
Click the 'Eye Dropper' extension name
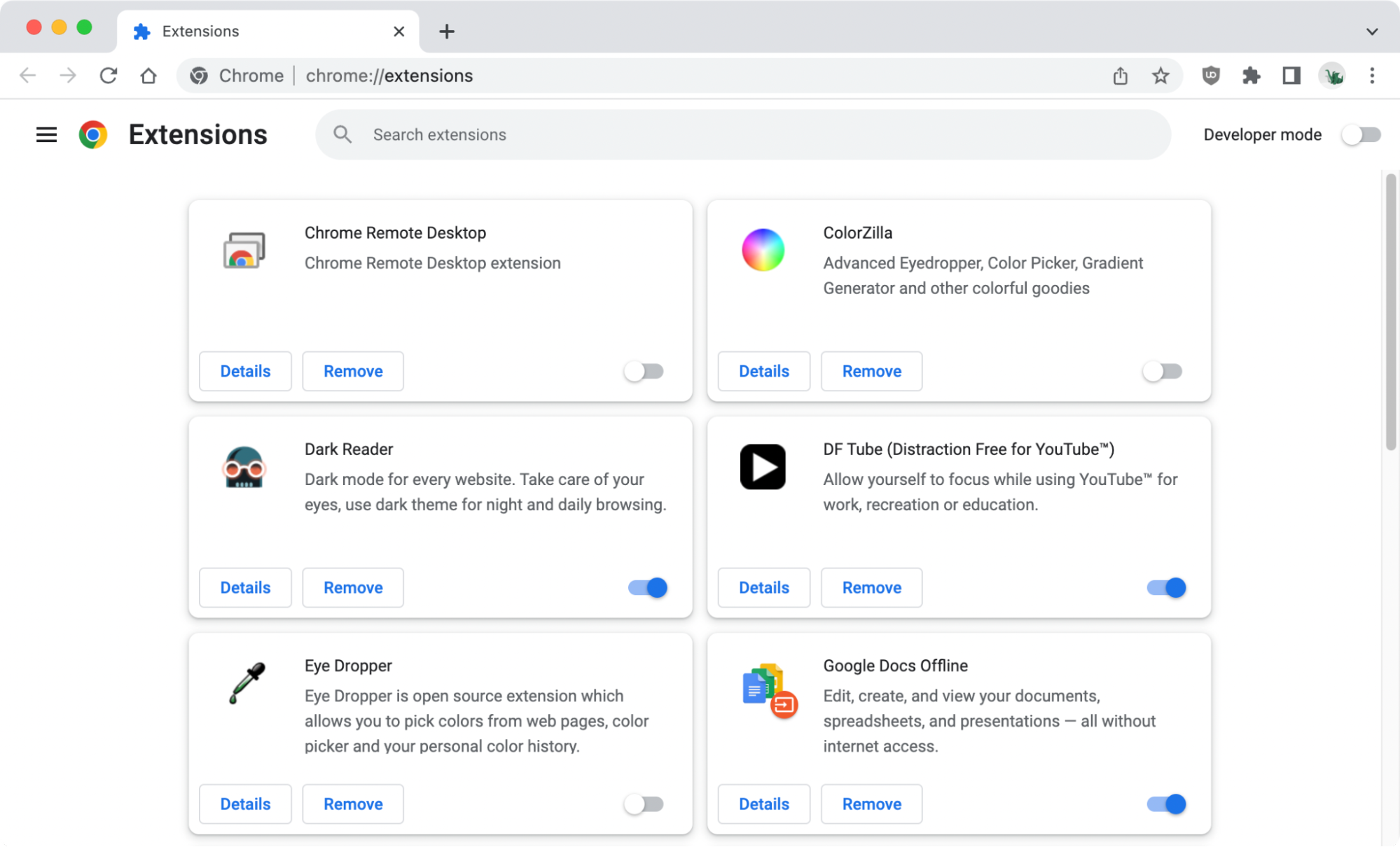click(348, 666)
